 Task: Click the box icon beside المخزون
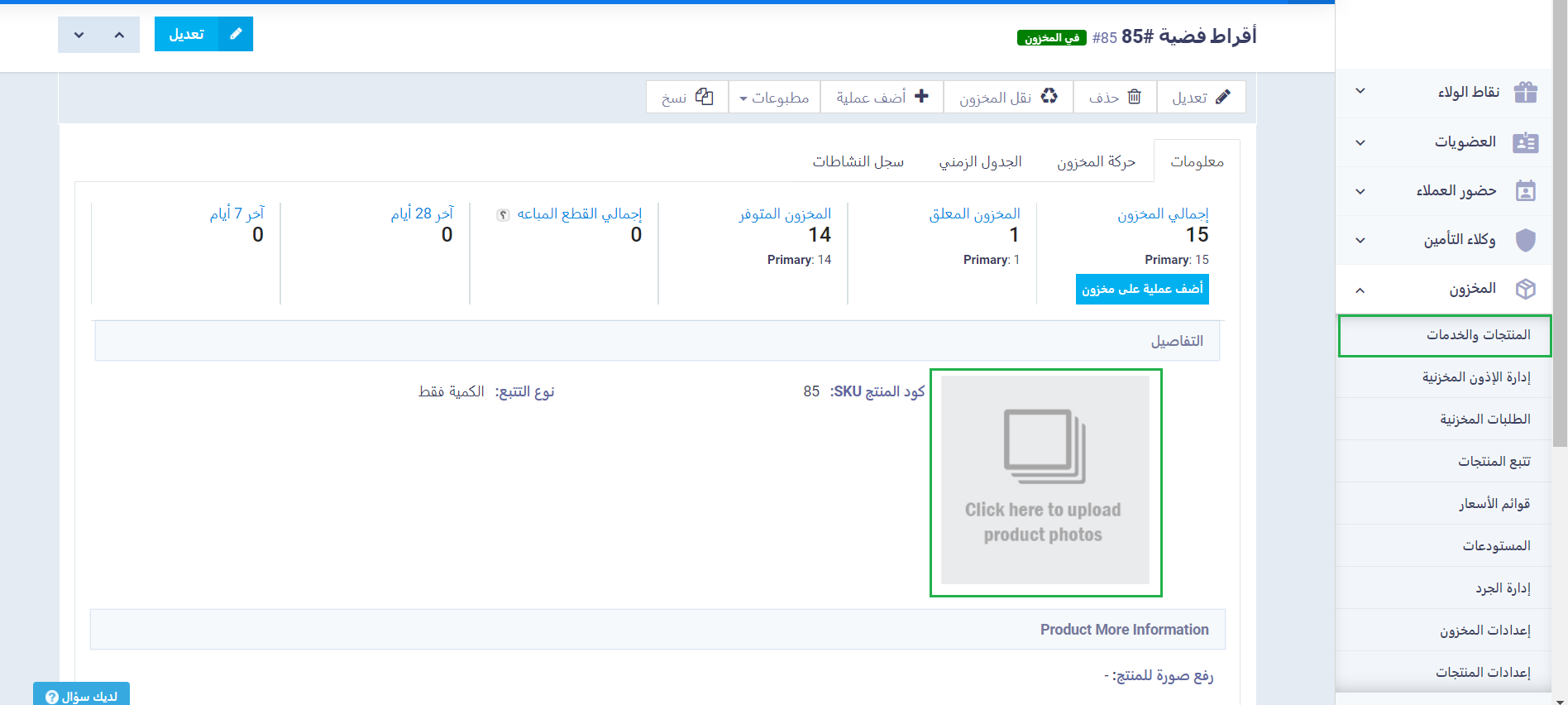pyautogui.click(x=1525, y=289)
